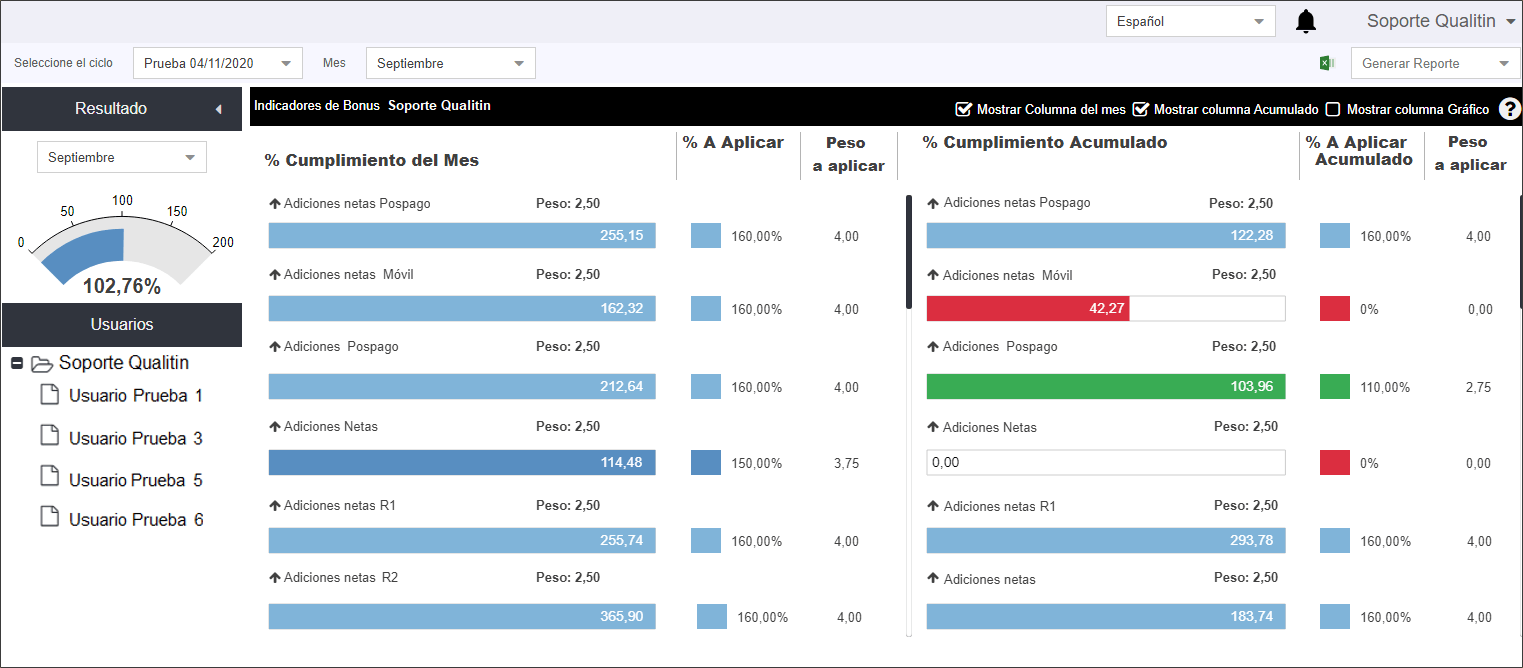Click the Soporte Qualitin folder icon

click(41, 363)
